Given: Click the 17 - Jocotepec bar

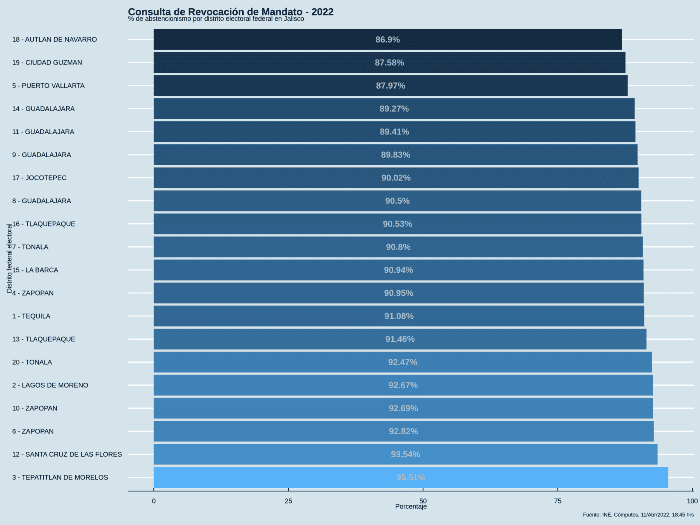Looking at the screenshot, I should 395,178.
